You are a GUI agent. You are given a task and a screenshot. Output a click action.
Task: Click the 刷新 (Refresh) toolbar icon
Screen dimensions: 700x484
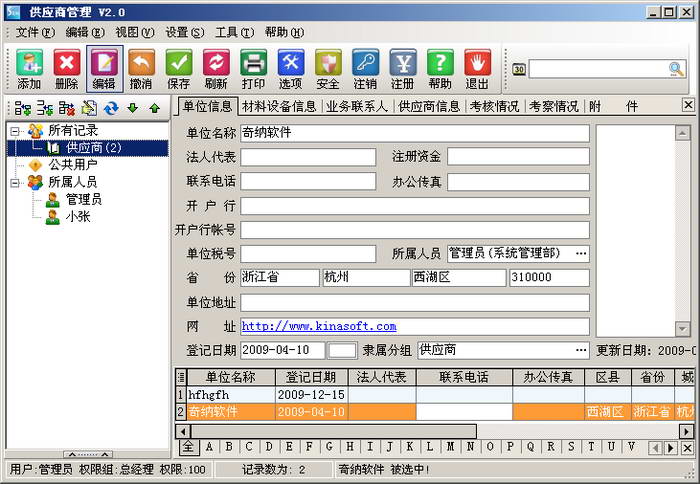click(x=216, y=69)
